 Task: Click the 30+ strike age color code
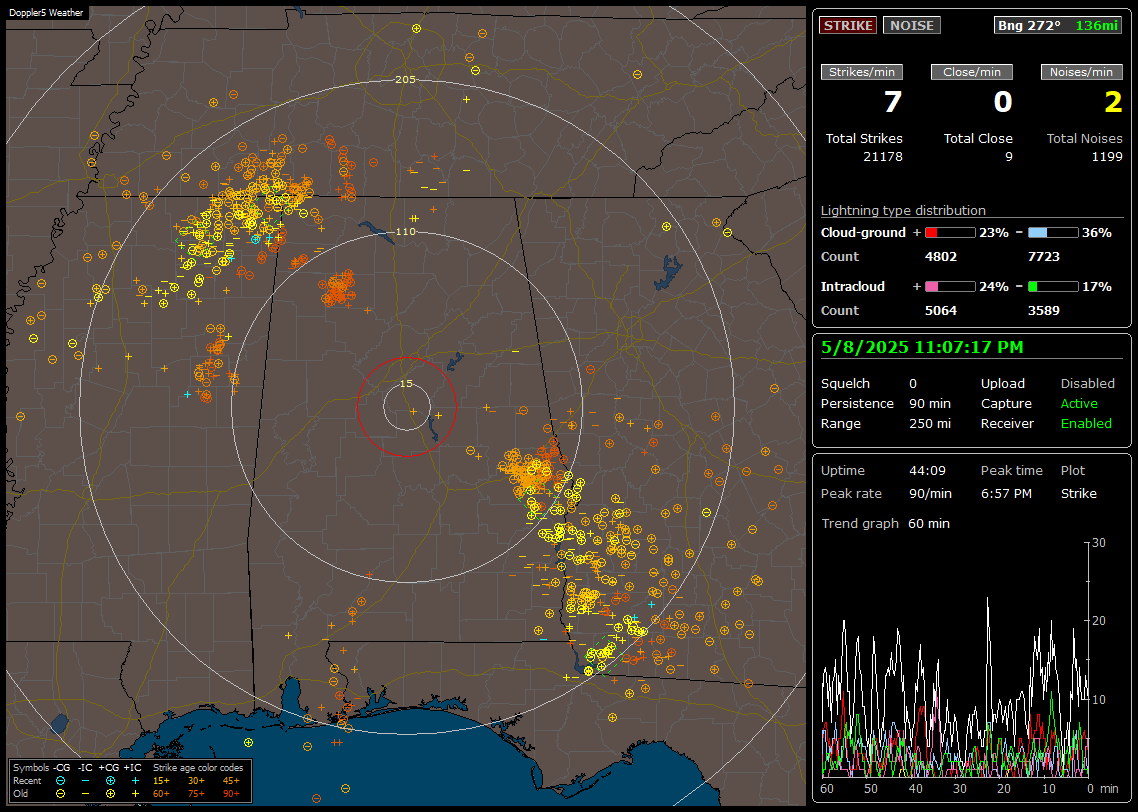[x=196, y=781]
